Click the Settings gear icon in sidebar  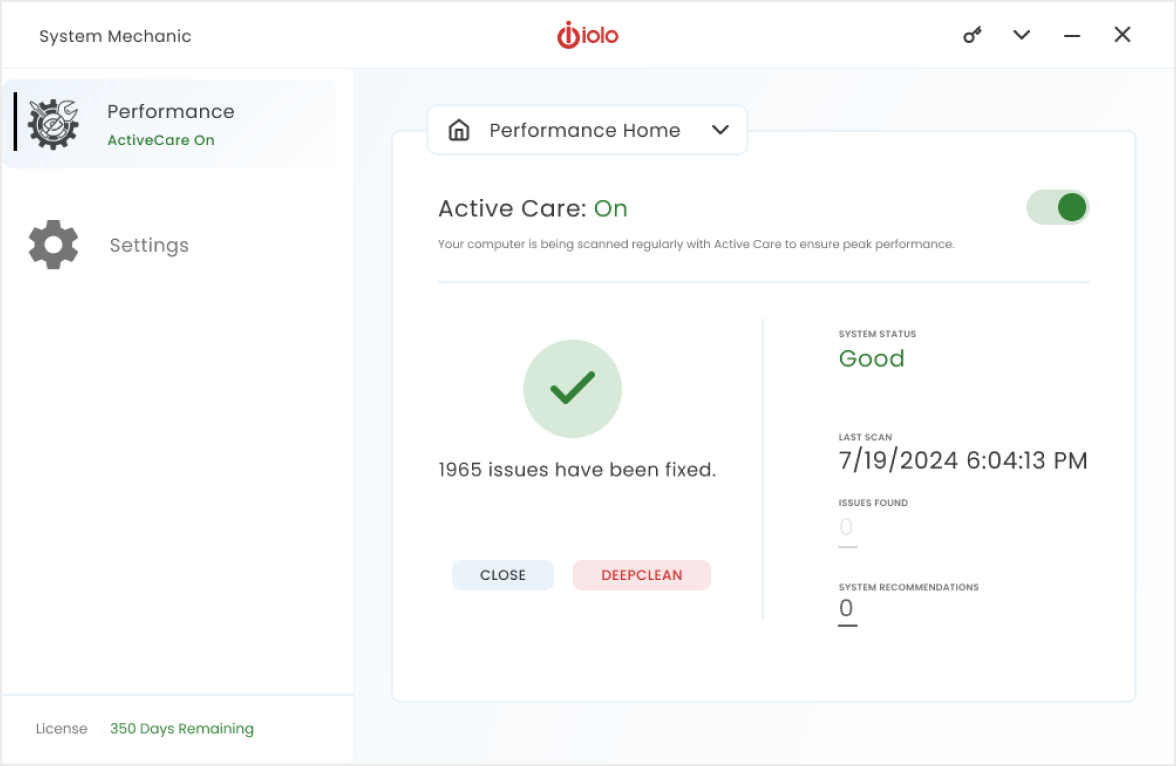53,245
